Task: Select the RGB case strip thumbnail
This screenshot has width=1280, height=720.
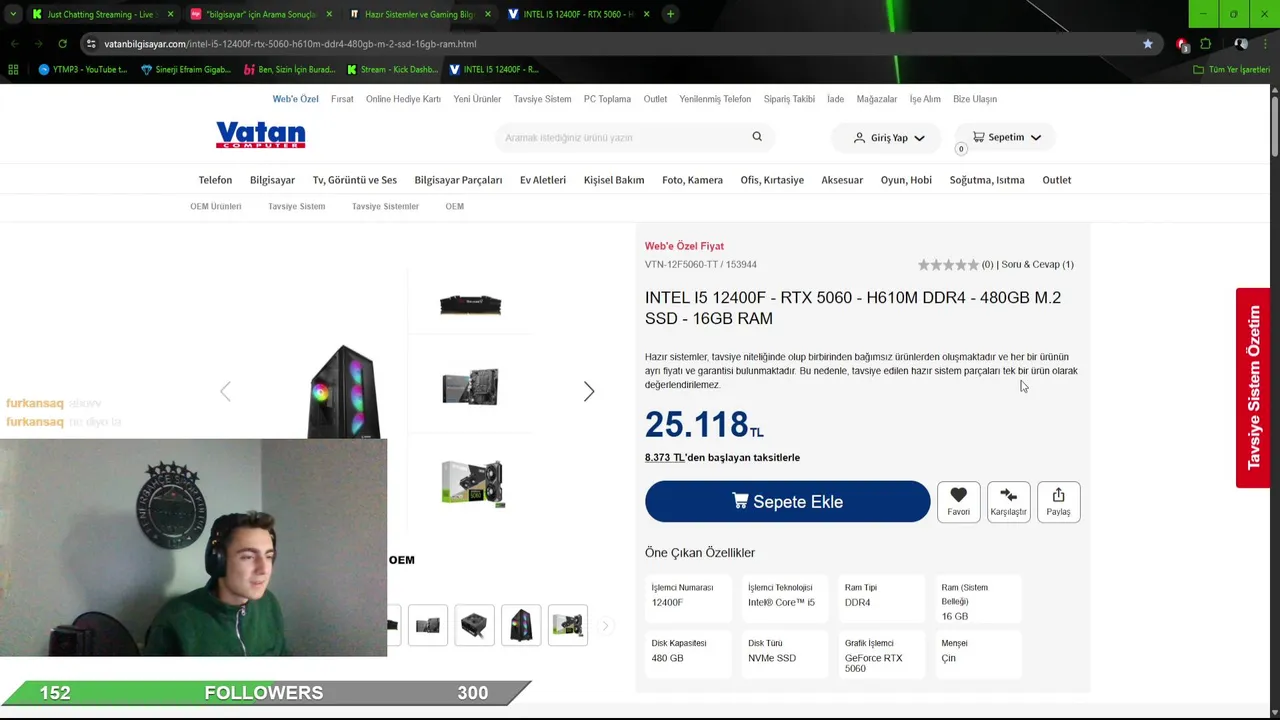Action: 521,625
